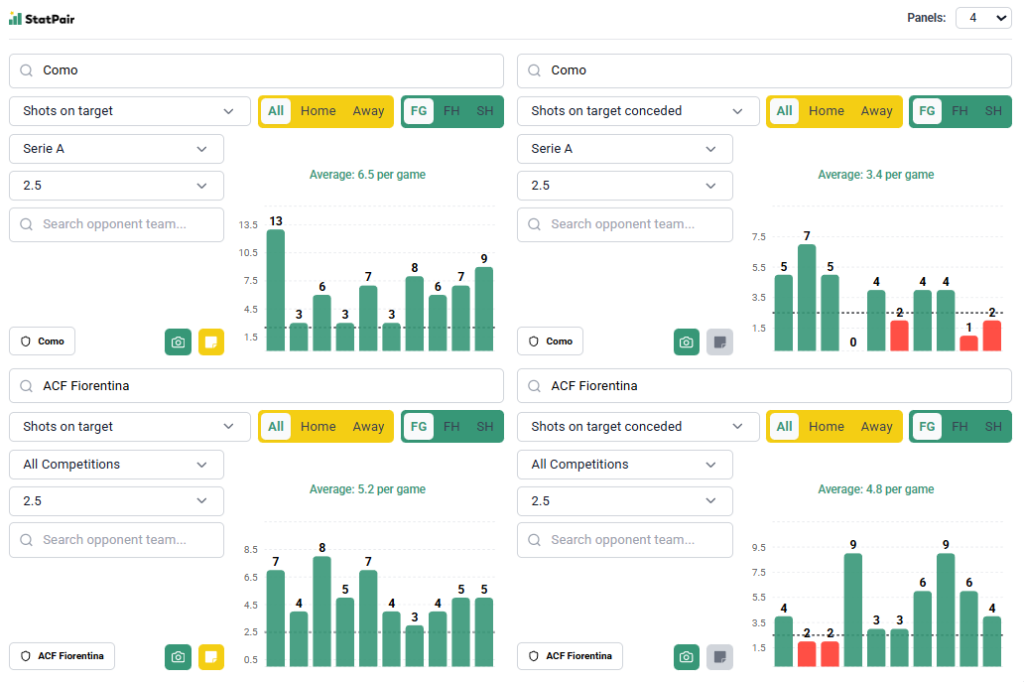Expand Serie A competition dropdown in first panel
This screenshot has width=1024, height=682.
pyautogui.click(x=116, y=149)
